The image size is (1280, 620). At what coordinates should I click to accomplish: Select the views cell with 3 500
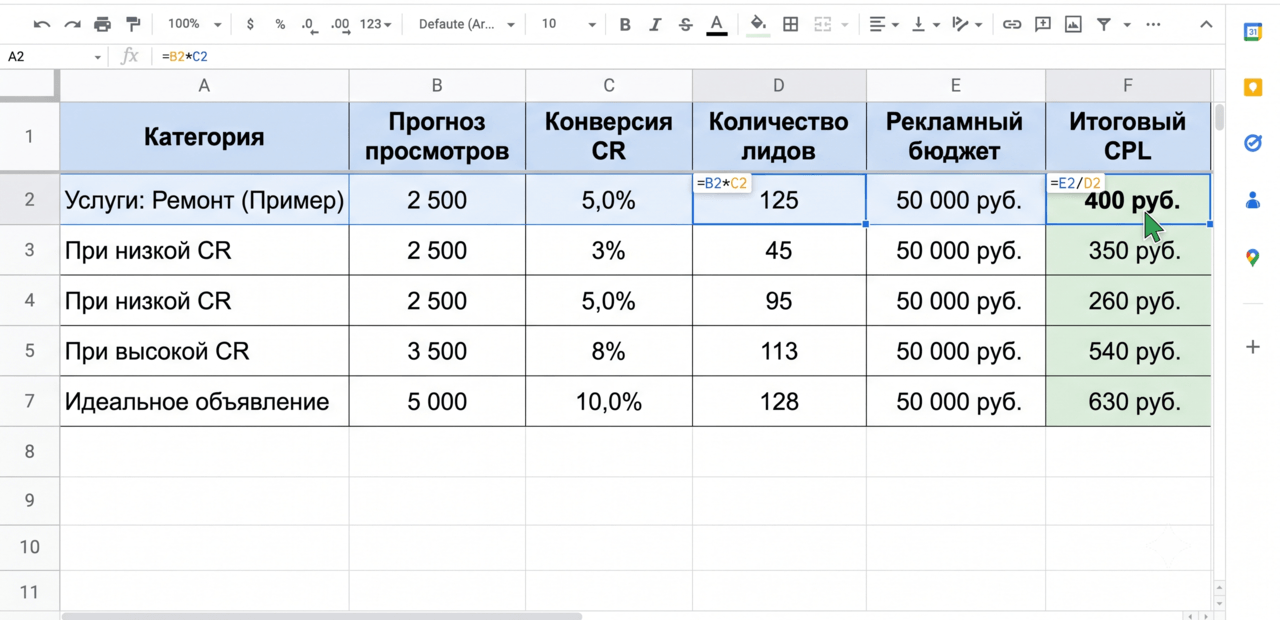(437, 351)
